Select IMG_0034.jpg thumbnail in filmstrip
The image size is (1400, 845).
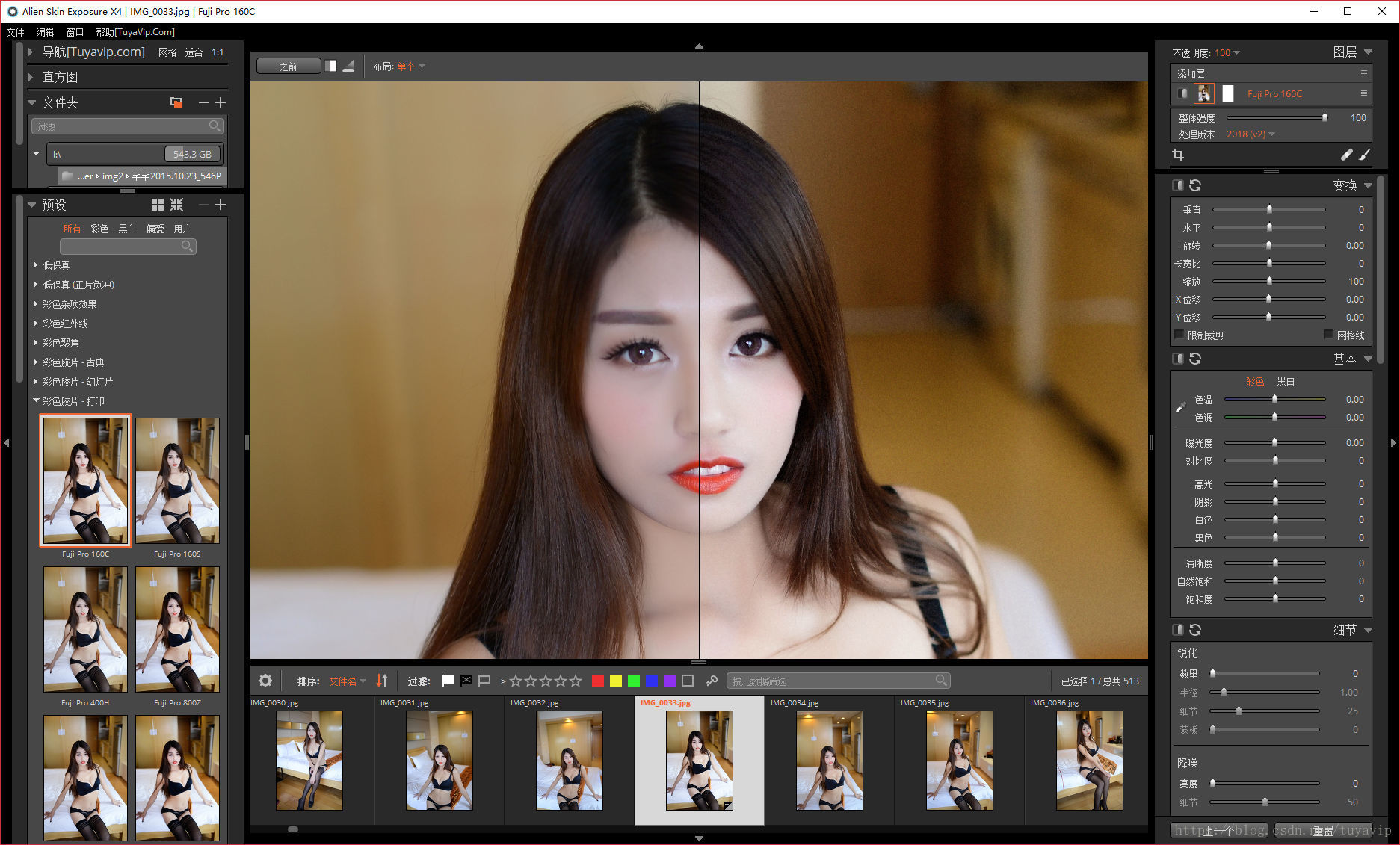[x=829, y=760]
